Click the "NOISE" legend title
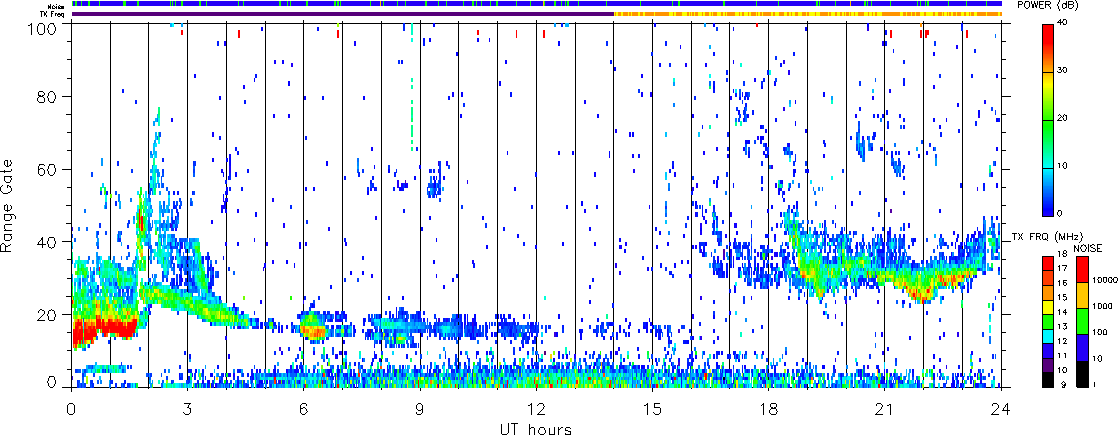The height and width of the screenshot is (435, 1118). pos(1088,248)
